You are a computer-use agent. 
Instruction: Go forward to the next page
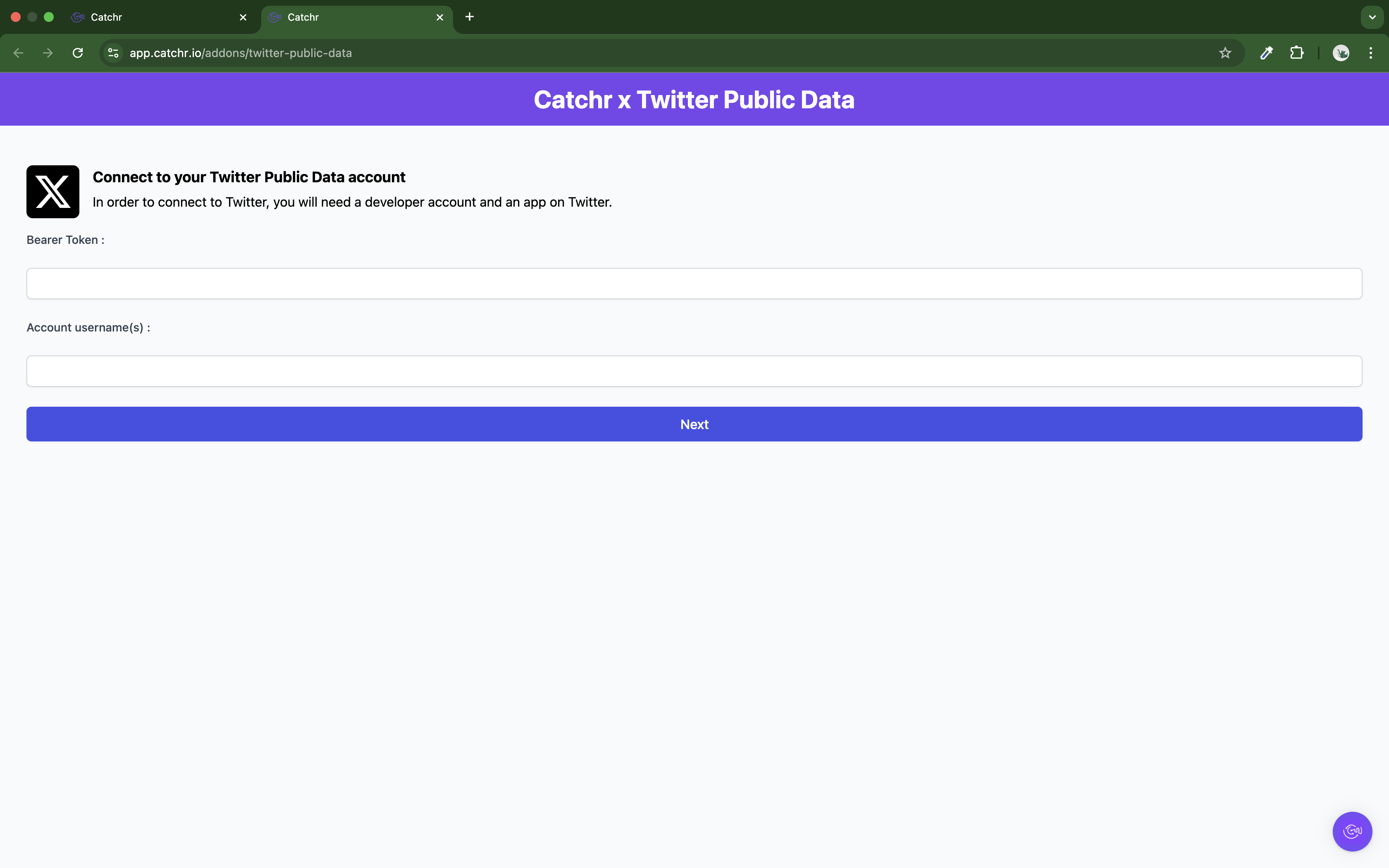tap(48, 53)
